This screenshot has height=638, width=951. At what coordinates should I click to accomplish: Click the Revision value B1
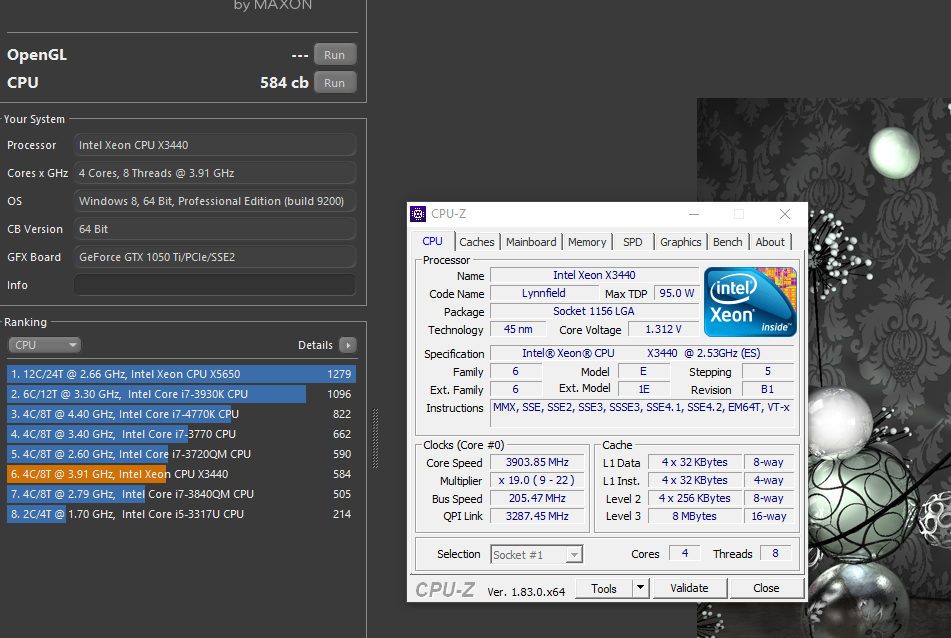tap(768, 389)
